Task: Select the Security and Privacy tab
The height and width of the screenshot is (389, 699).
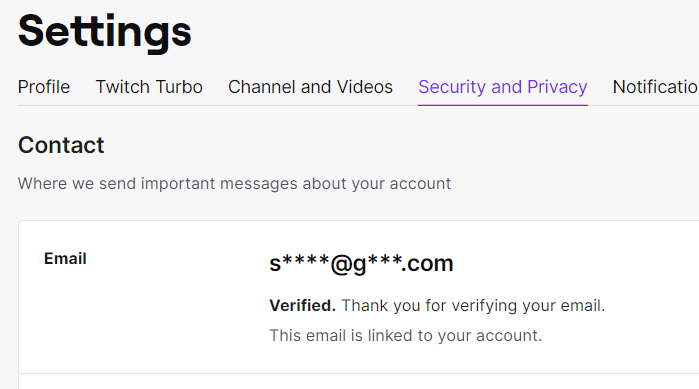Action: point(502,87)
